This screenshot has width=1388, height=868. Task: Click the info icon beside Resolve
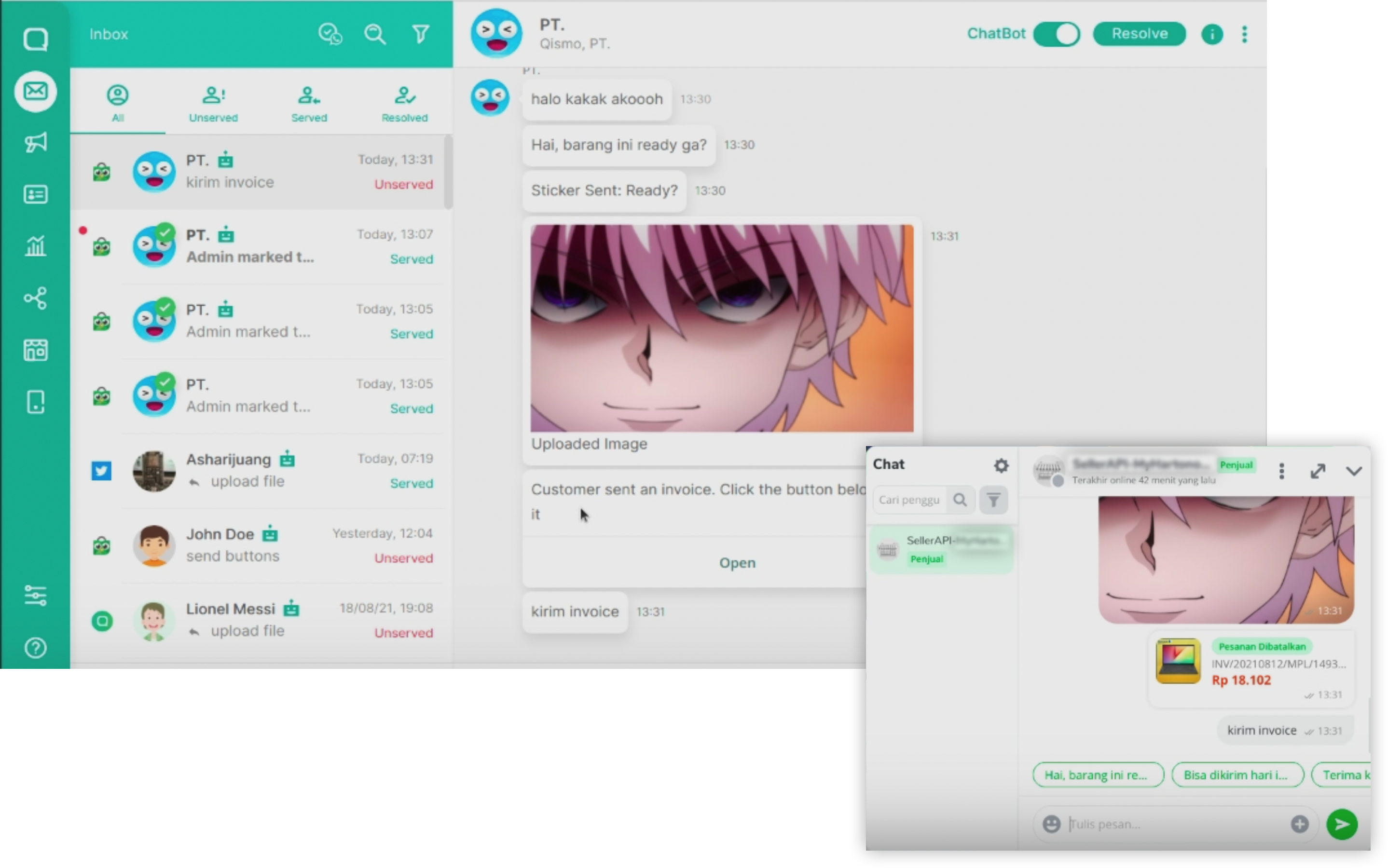(1212, 34)
